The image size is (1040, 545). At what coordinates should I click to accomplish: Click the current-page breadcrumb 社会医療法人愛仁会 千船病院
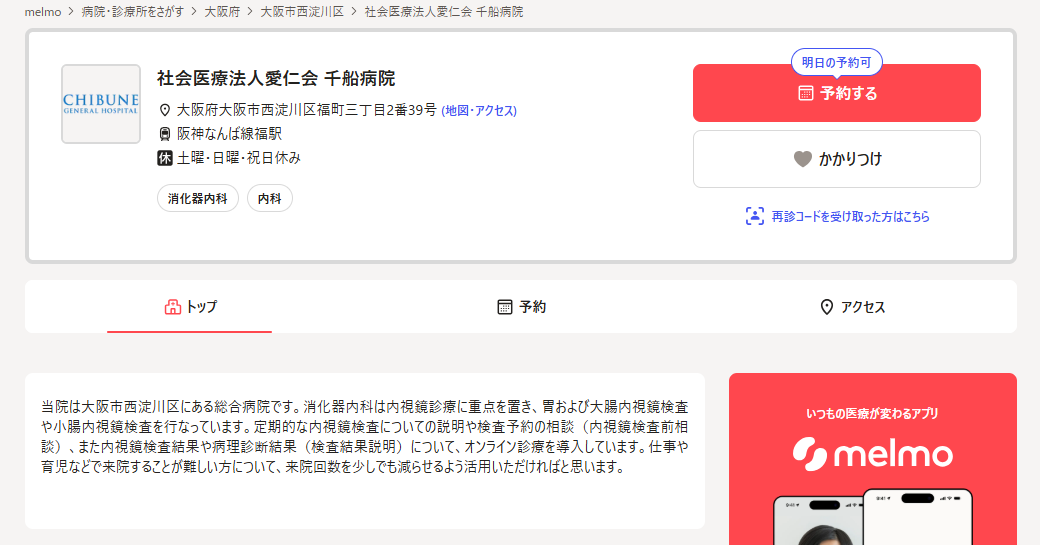pos(444,12)
